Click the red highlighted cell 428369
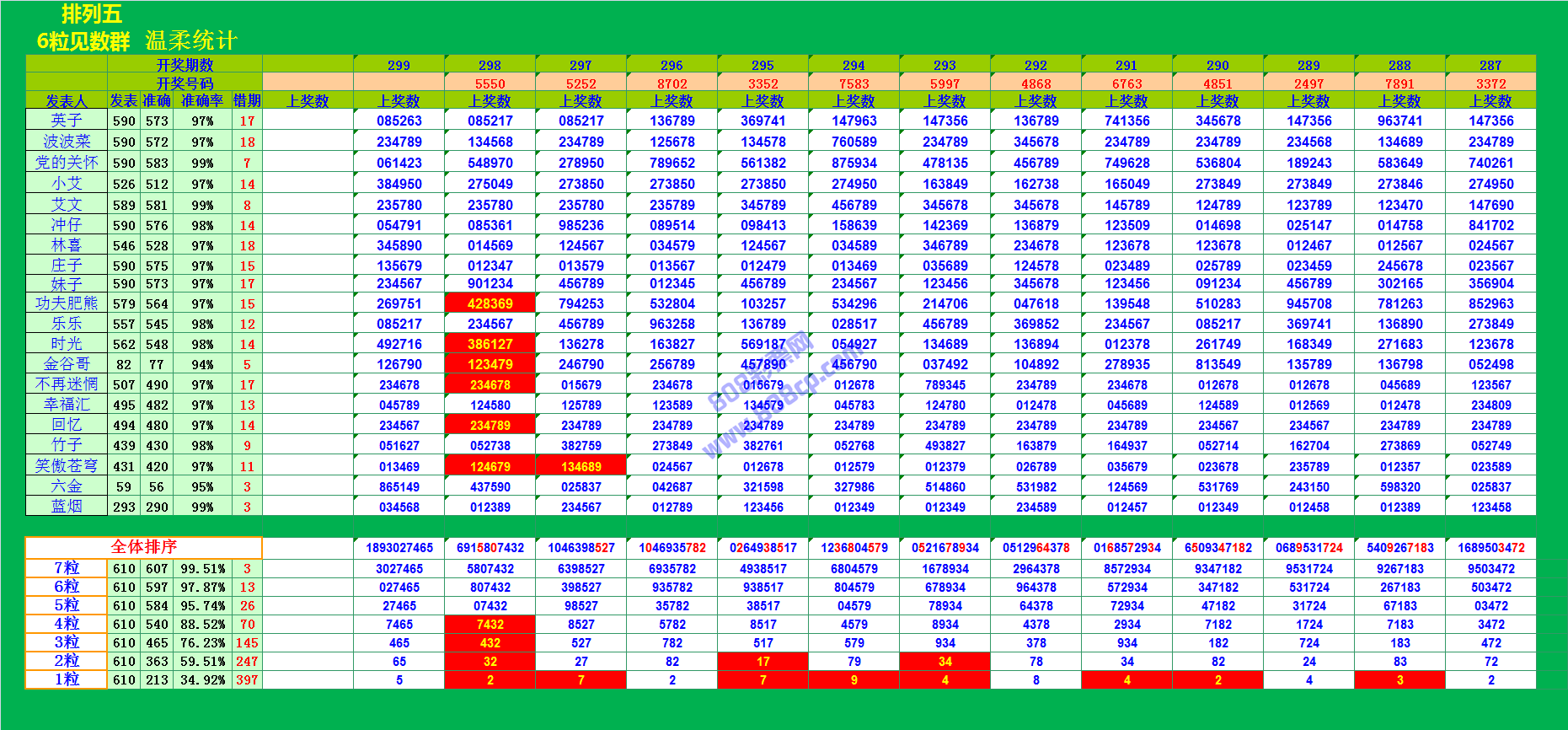Image resolution: width=1568 pixels, height=730 pixels. tap(490, 303)
